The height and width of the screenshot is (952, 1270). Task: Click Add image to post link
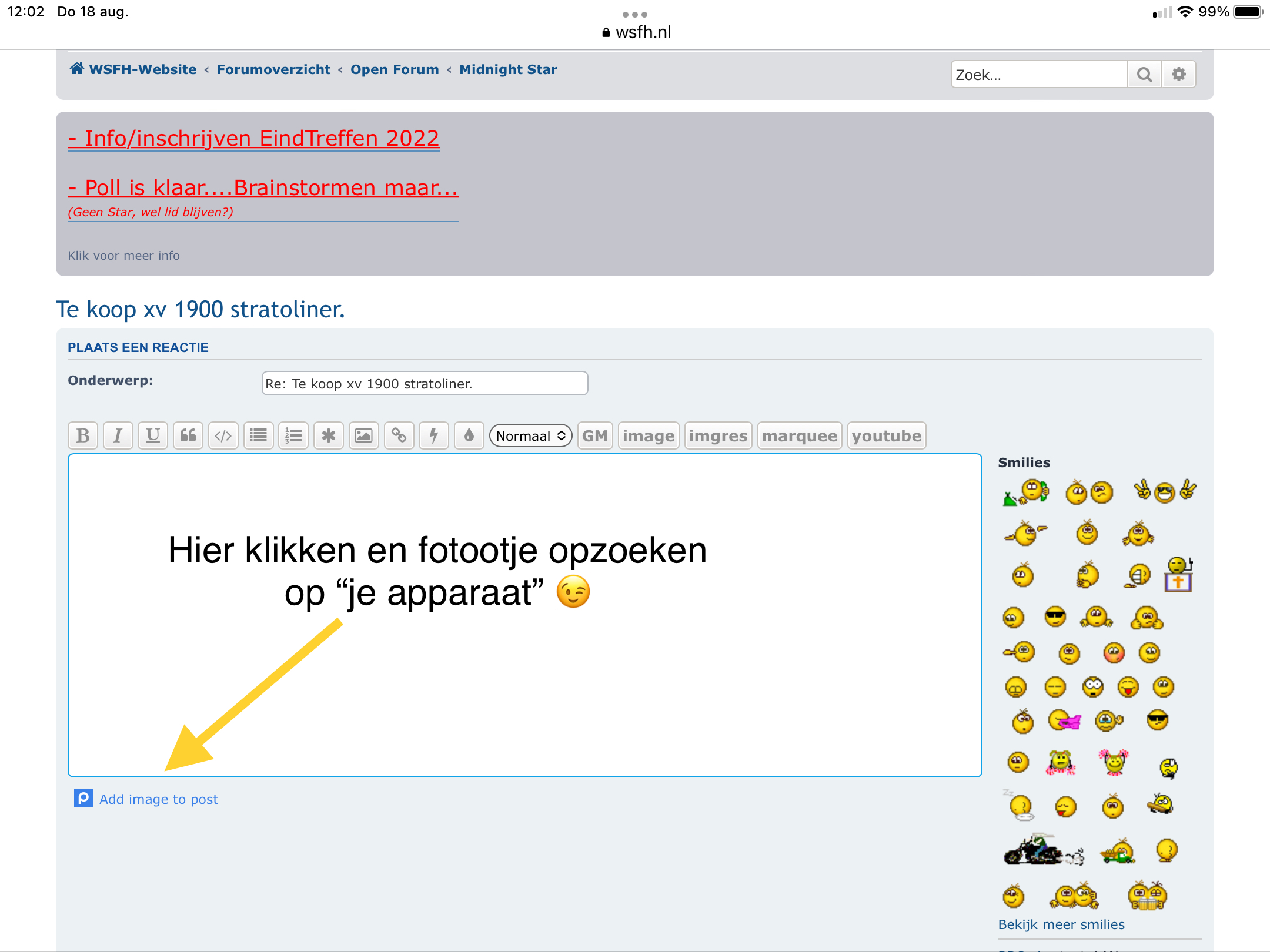(x=158, y=799)
